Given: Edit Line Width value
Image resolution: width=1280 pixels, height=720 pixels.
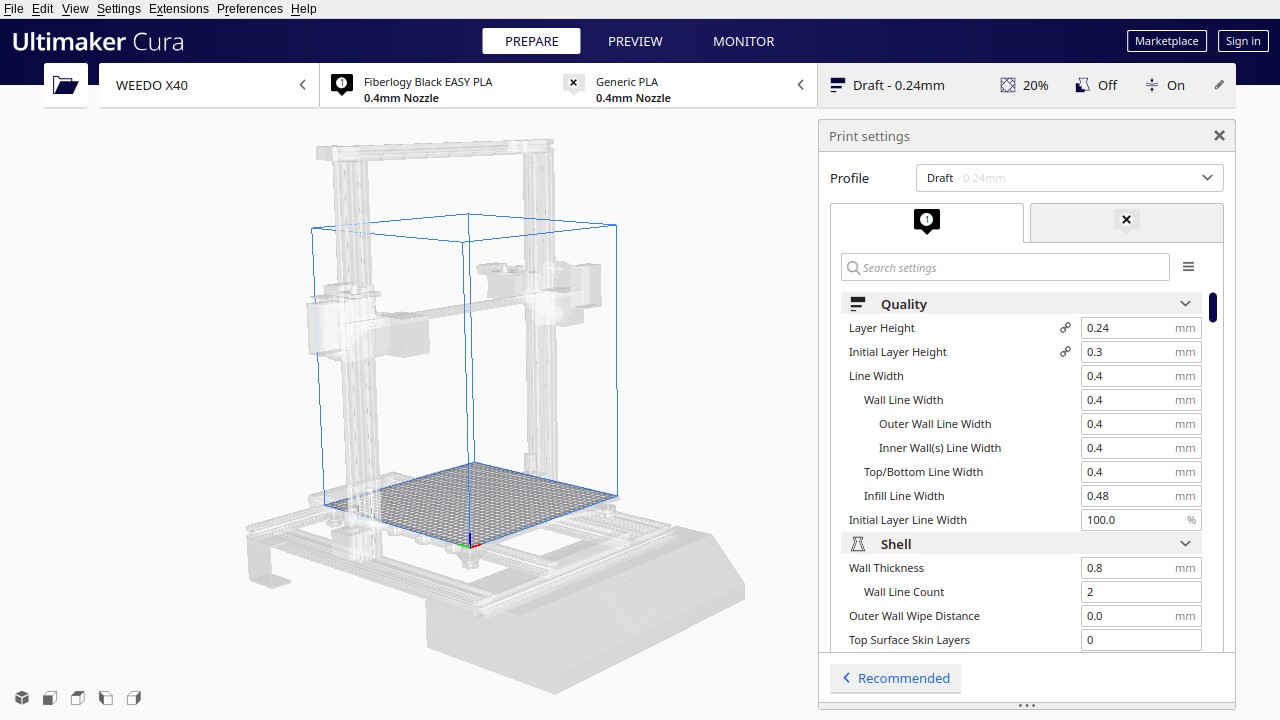Looking at the screenshot, I should [x=1141, y=376].
